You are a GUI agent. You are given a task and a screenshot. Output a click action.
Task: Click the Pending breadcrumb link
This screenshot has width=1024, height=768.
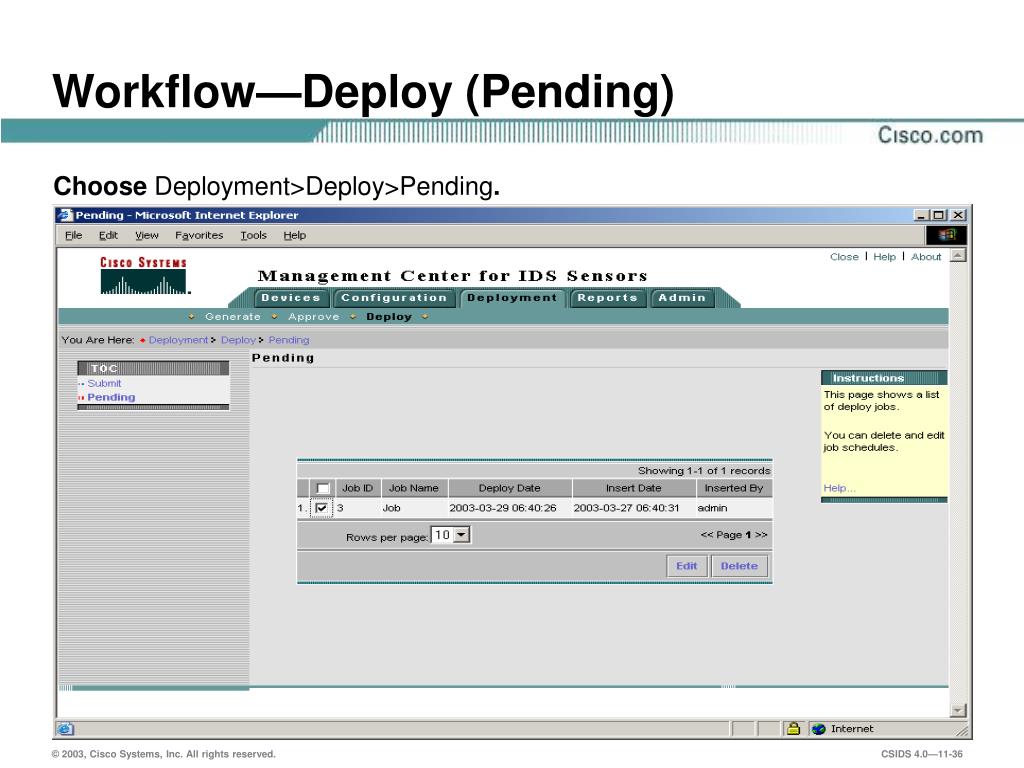pyautogui.click(x=289, y=340)
